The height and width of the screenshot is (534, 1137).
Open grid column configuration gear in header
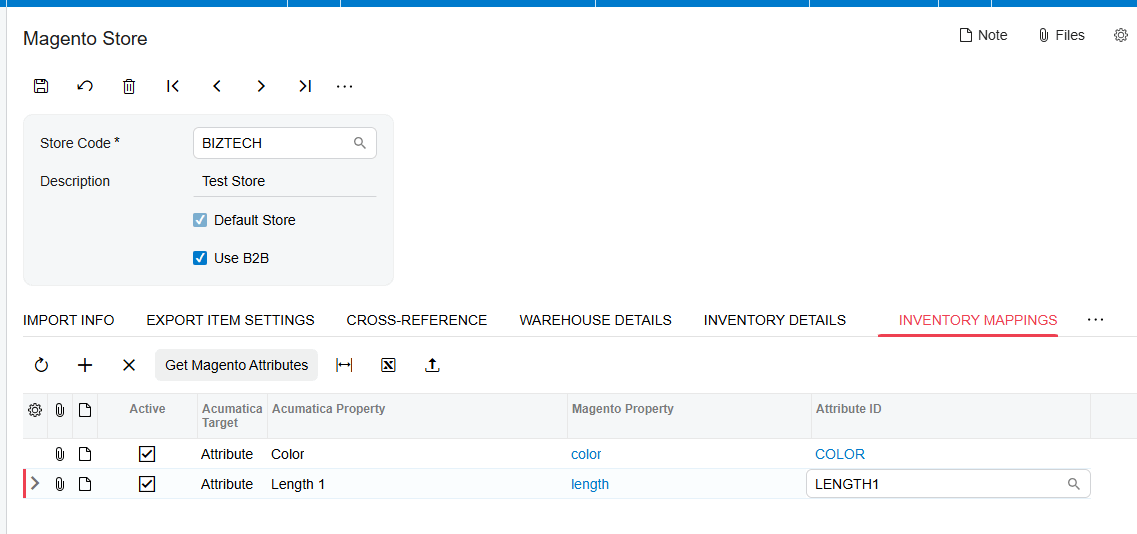click(x=34, y=411)
